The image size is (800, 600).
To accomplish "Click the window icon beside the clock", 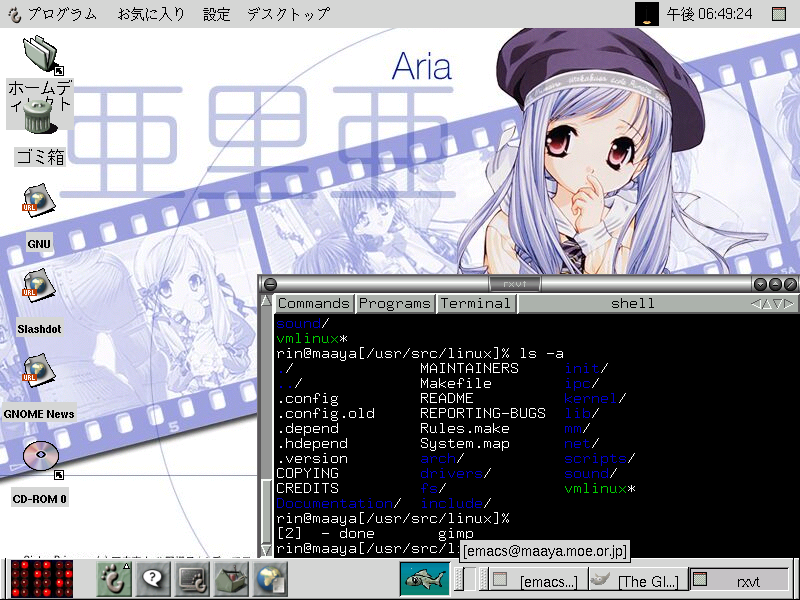I will coord(779,14).
